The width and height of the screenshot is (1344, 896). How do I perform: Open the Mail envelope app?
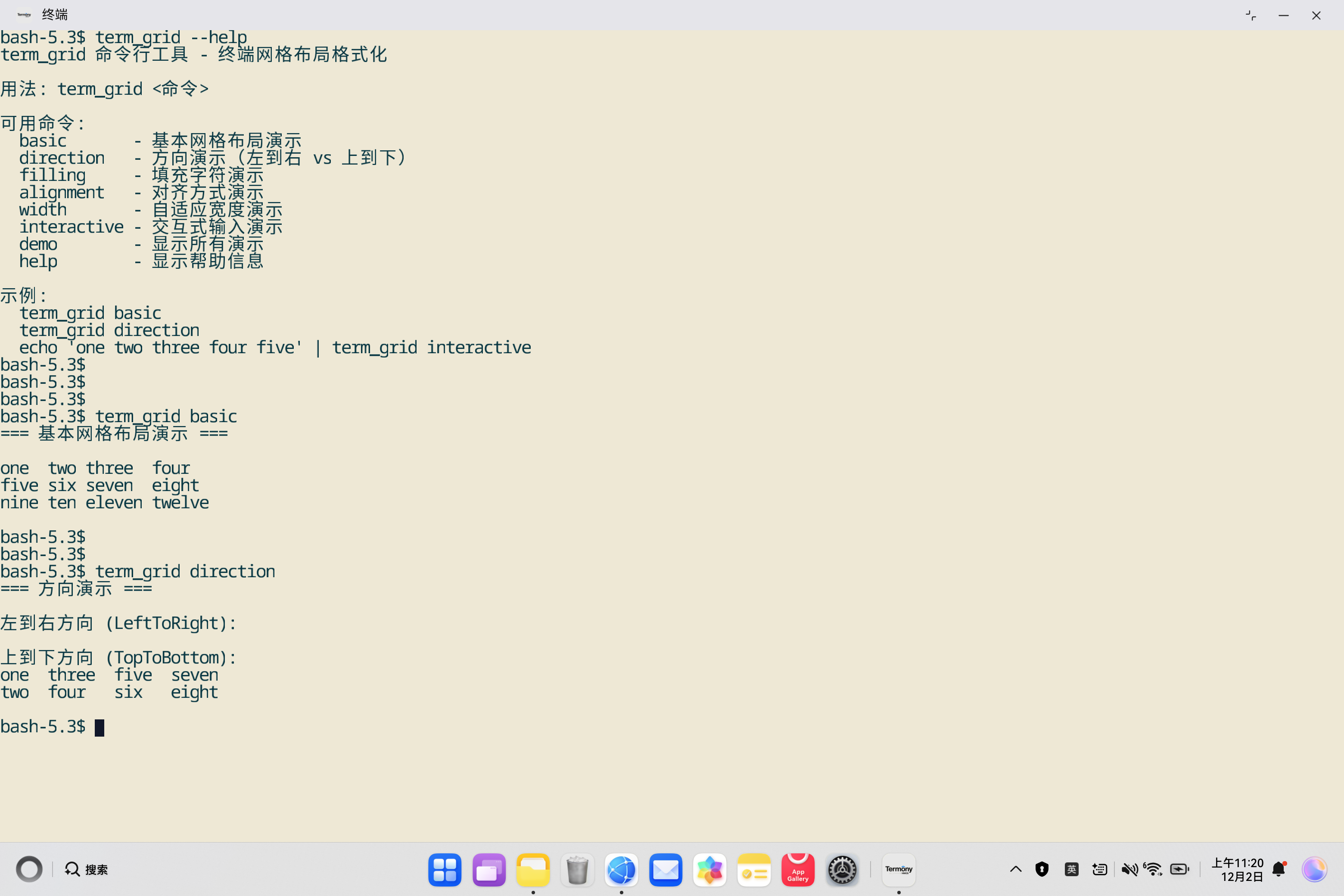[x=666, y=870]
